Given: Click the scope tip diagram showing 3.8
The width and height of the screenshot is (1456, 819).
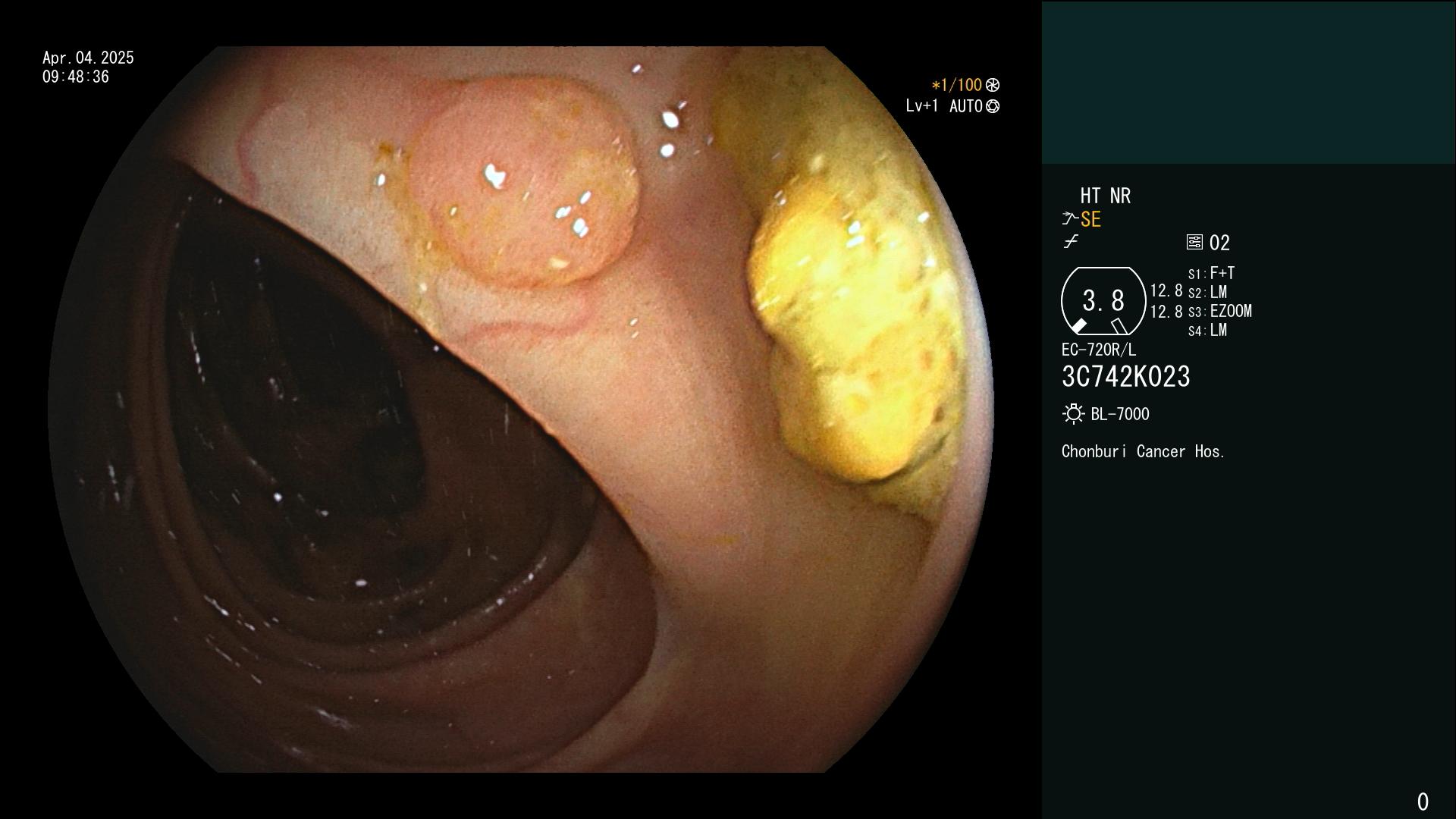Looking at the screenshot, I should tap(1103, 301).
